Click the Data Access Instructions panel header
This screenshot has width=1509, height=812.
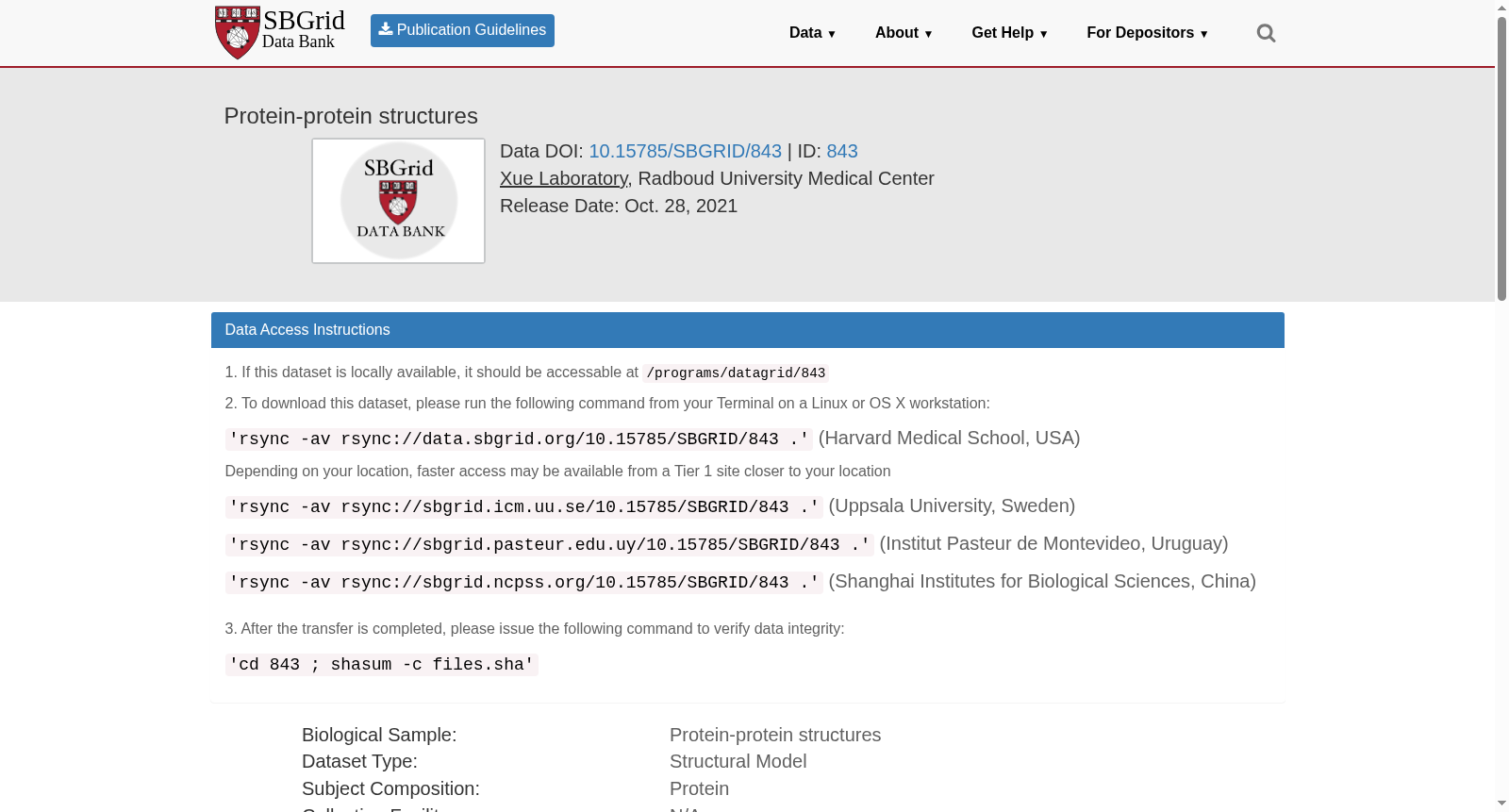[748, 330]
